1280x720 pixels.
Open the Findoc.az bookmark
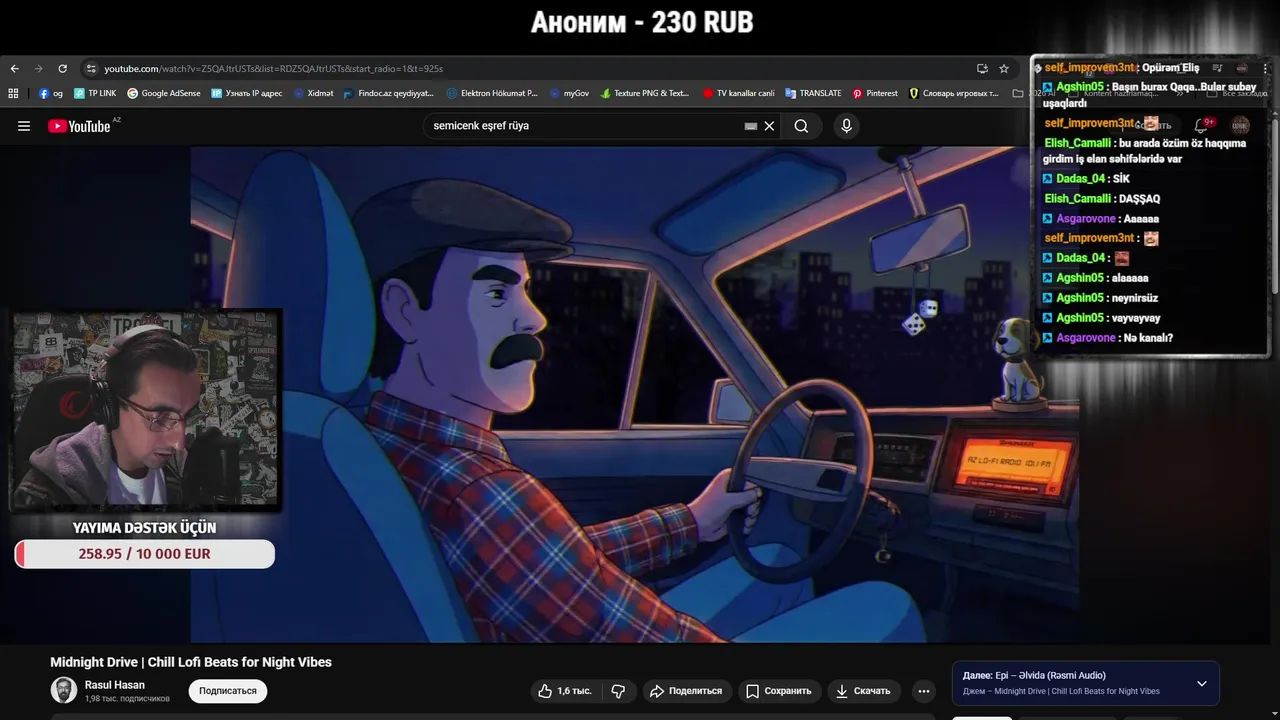click(x=389, y=93)
